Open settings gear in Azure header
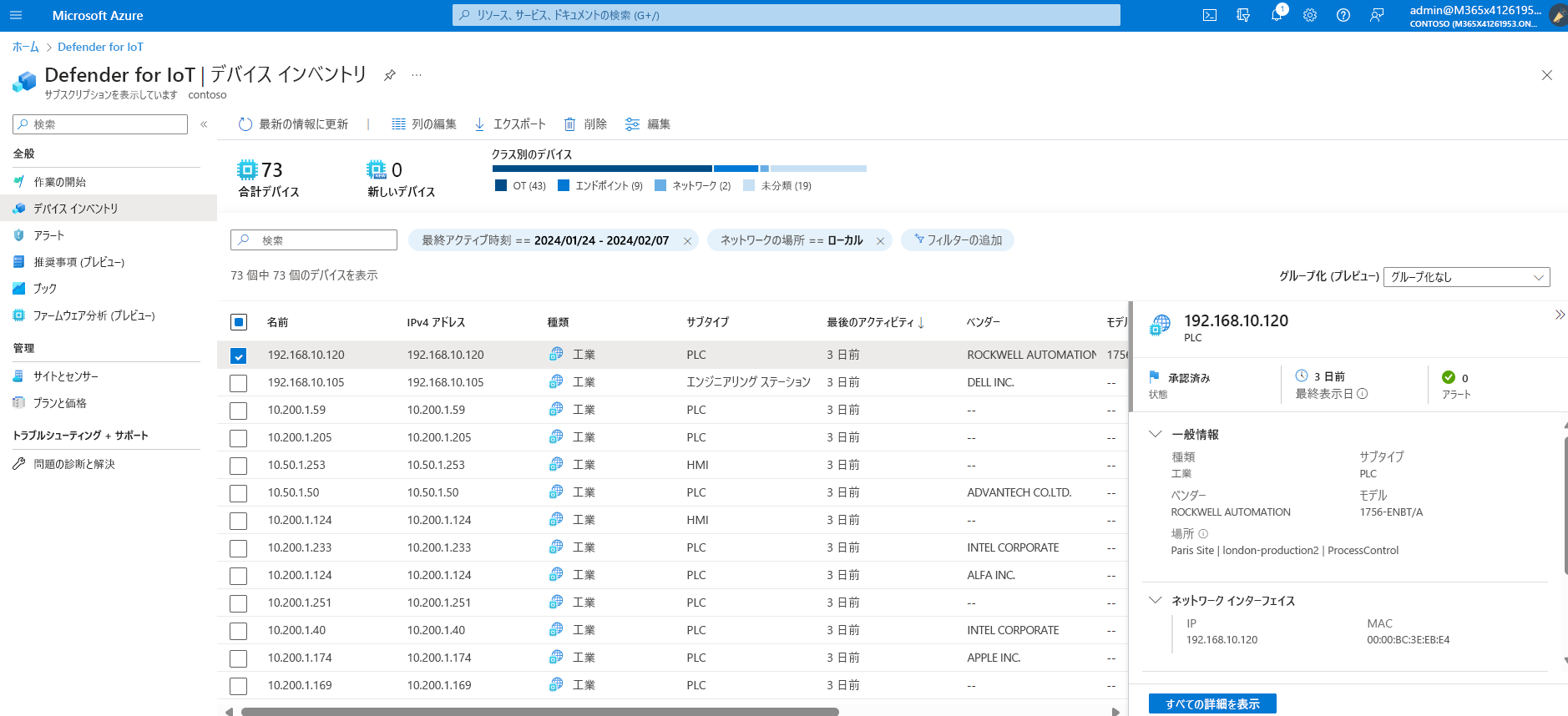Image resolution: width=1568 pixels, height=716 pixels. 1310,15
